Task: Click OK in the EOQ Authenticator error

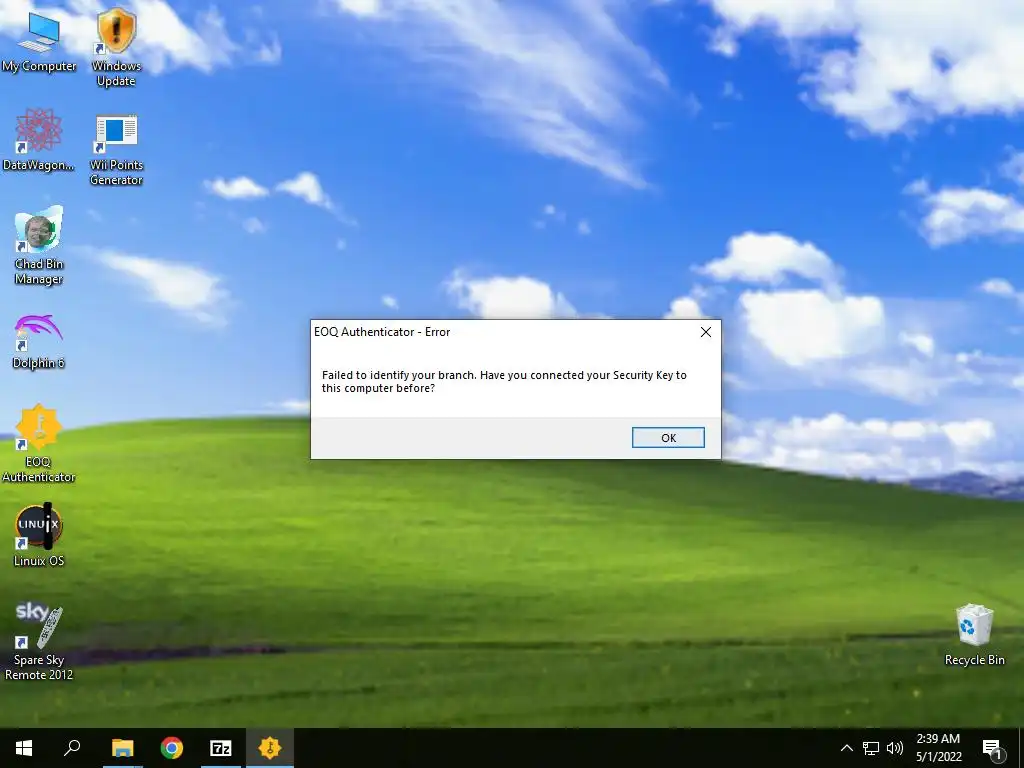Action: coord(668,438)
